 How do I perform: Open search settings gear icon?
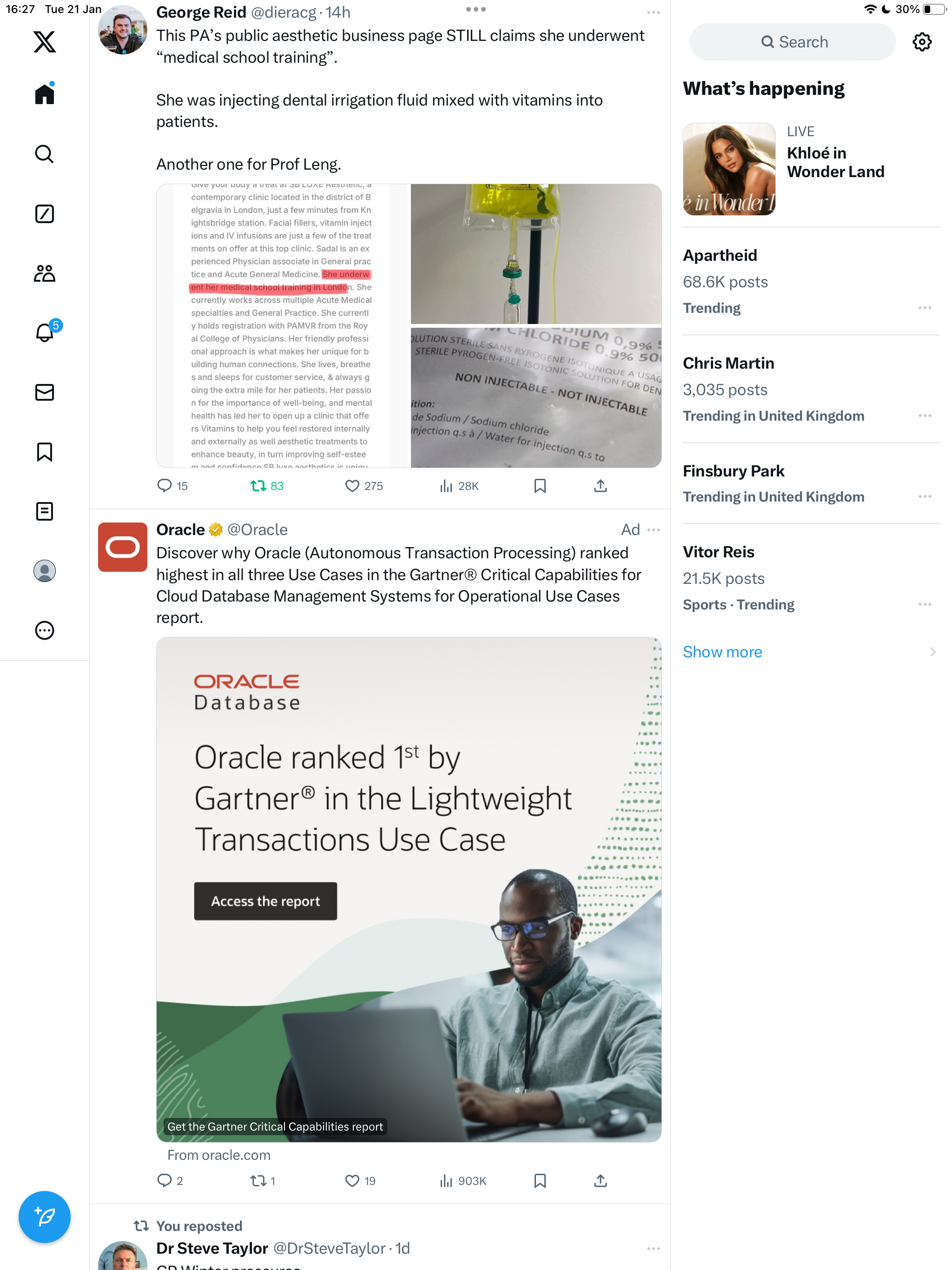point(922,42)
